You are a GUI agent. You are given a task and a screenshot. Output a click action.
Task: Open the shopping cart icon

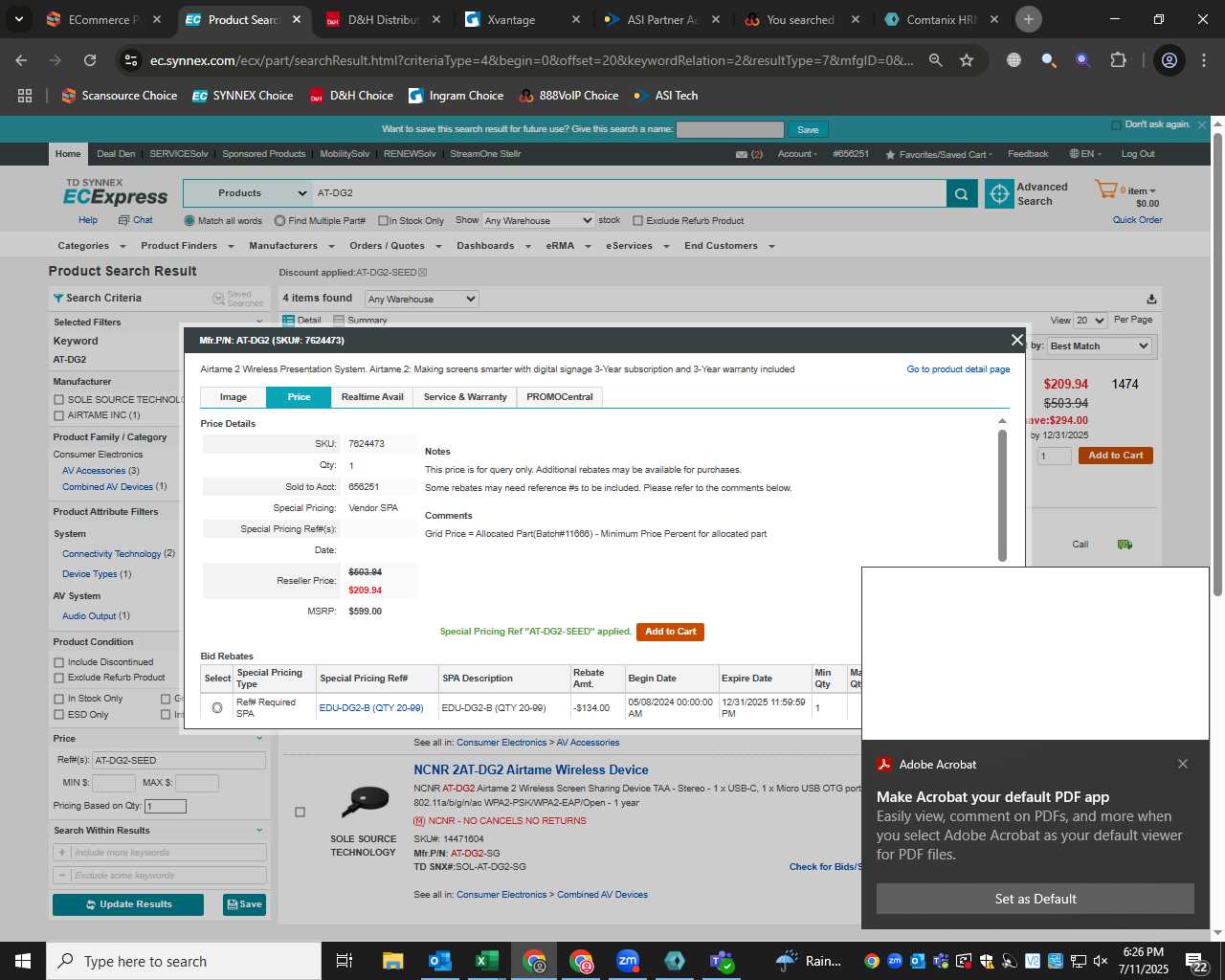coord(1105,189)
